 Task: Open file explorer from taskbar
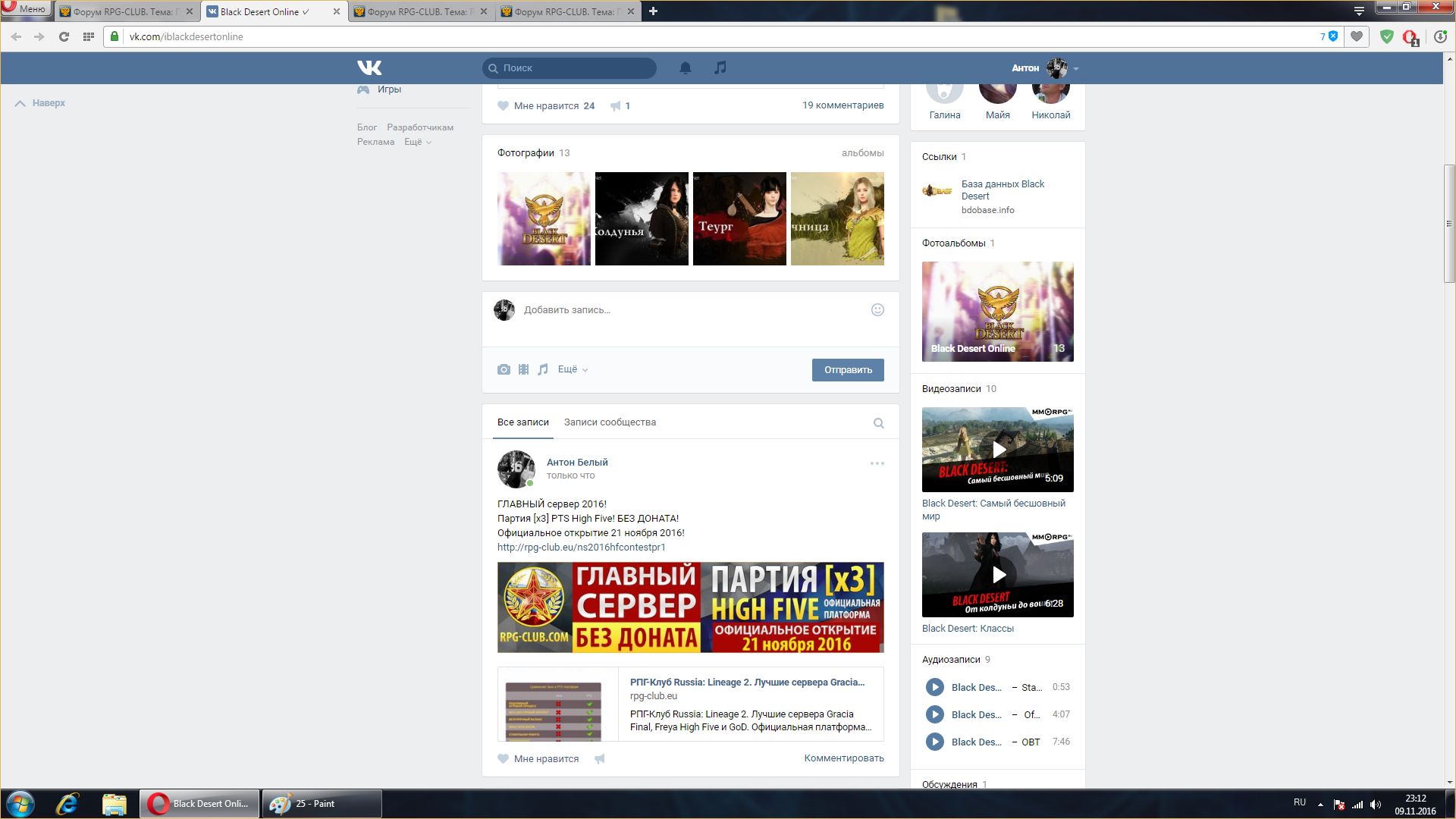114,804
